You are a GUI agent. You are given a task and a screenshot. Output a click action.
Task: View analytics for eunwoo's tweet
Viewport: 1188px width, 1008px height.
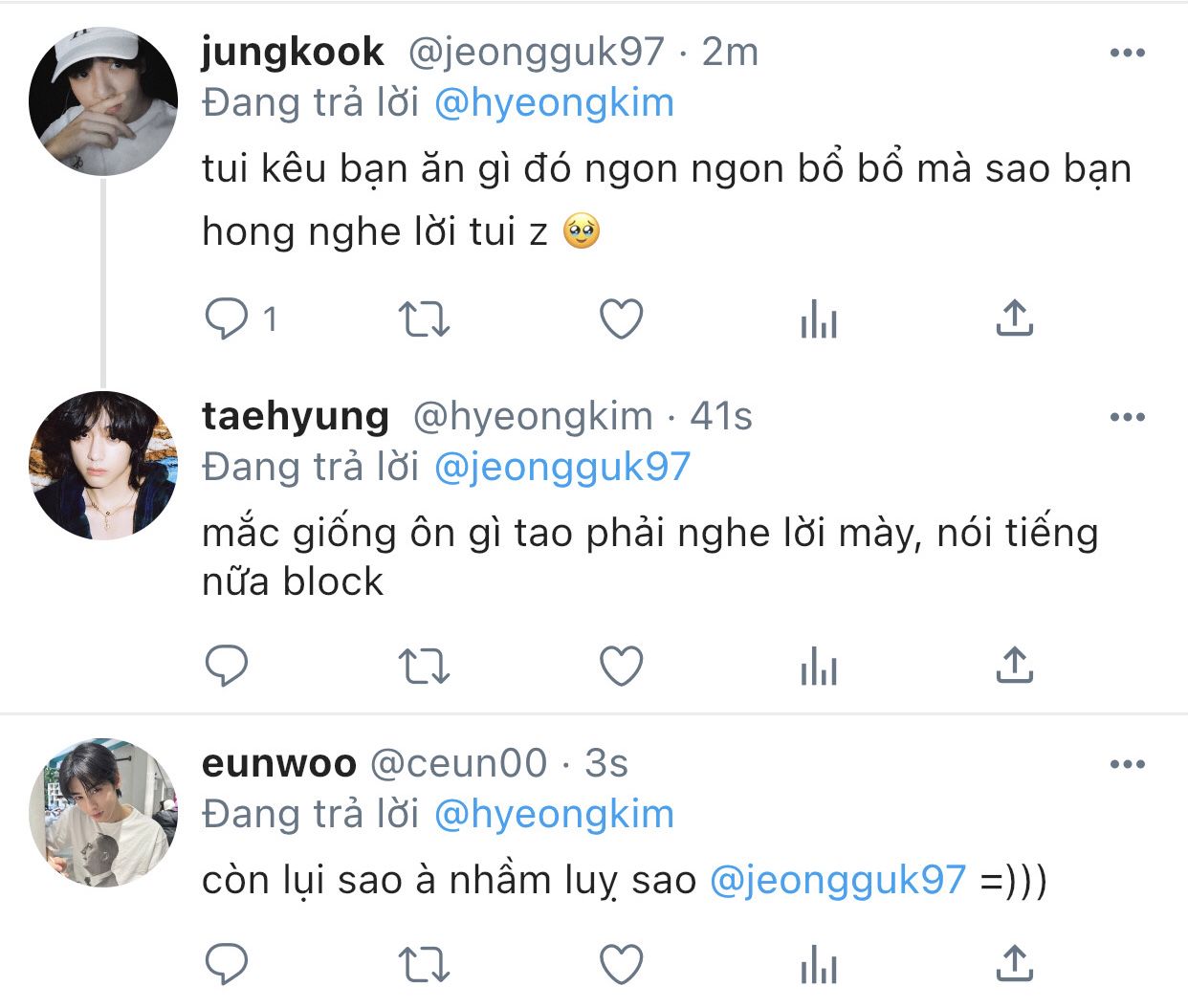pos(818,964)
